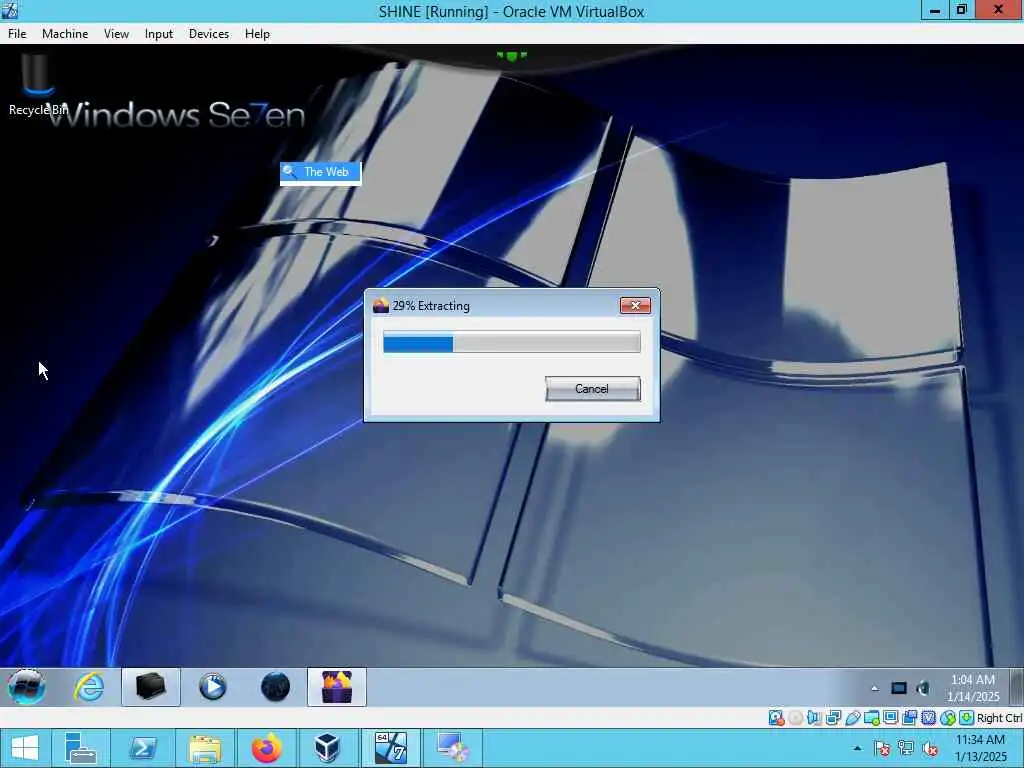Click the host muted speaker tray icon
The width and height of the screenshot is (1024, 768).
tap(930, 748)
